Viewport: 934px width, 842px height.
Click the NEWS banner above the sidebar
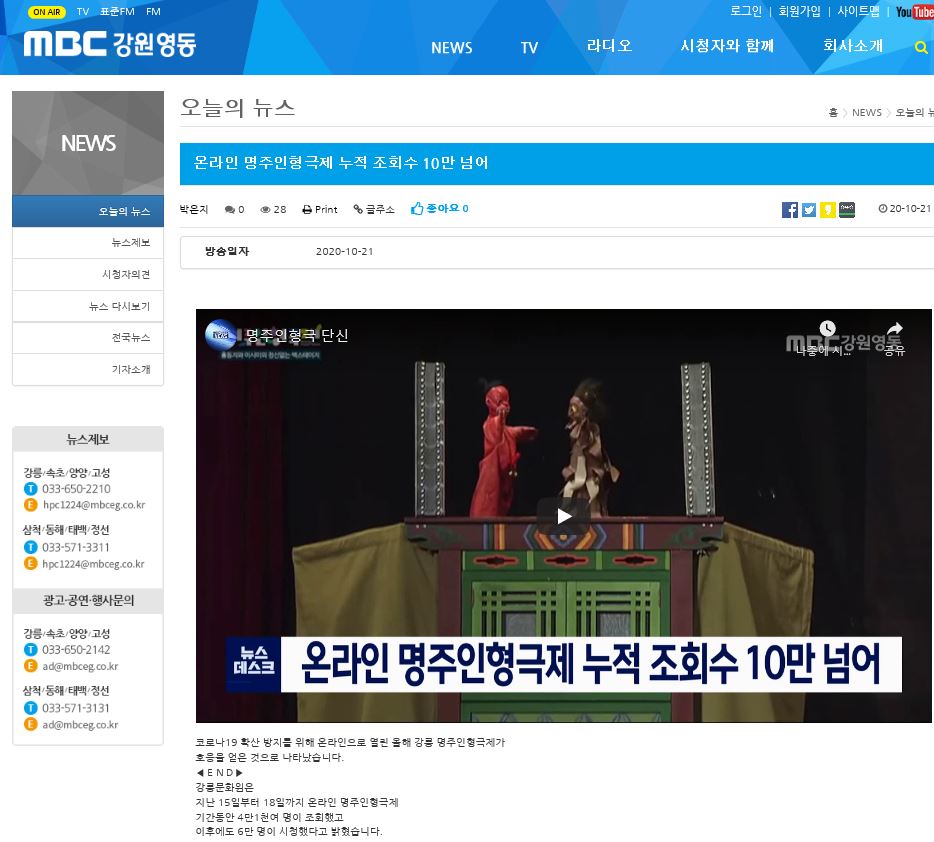(88, 143)
